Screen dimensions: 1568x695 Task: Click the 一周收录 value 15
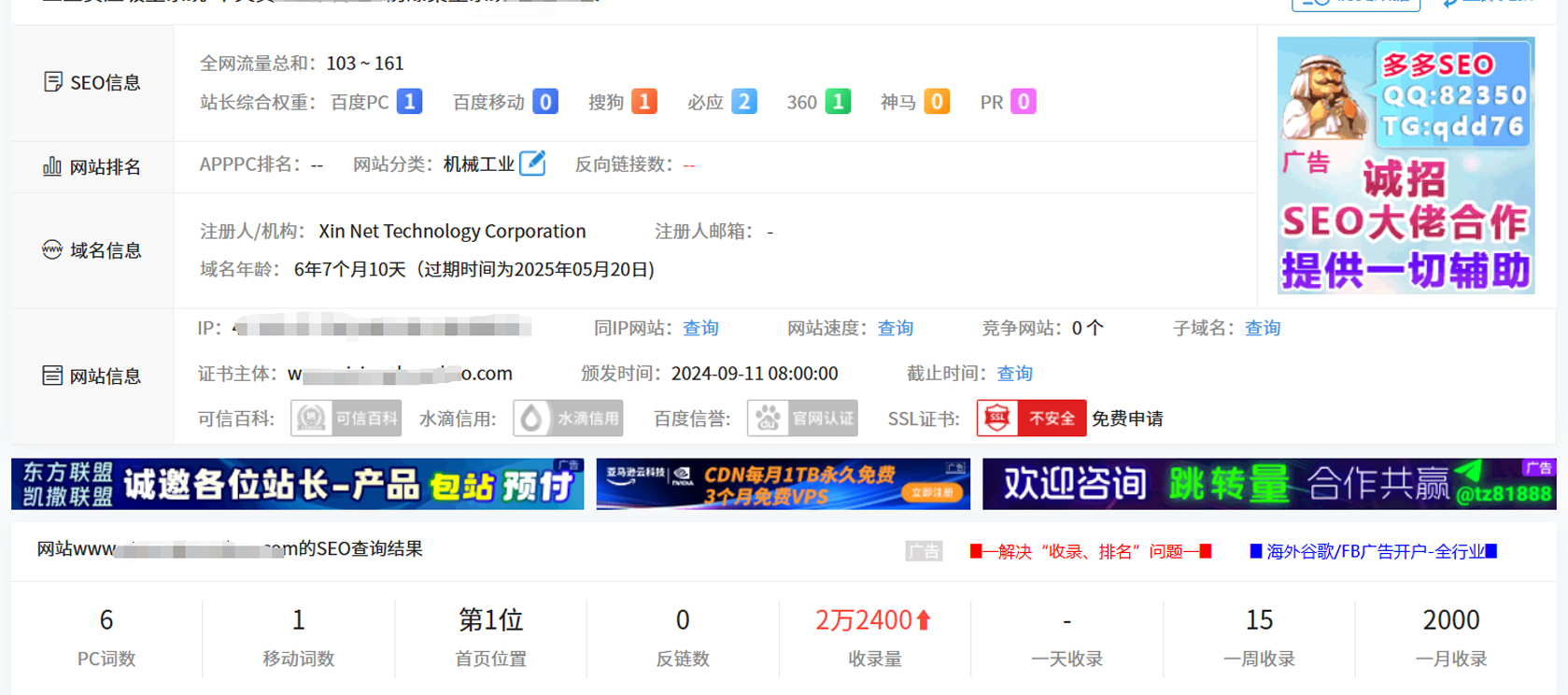pyautogui.click(x=1259, y=619)
